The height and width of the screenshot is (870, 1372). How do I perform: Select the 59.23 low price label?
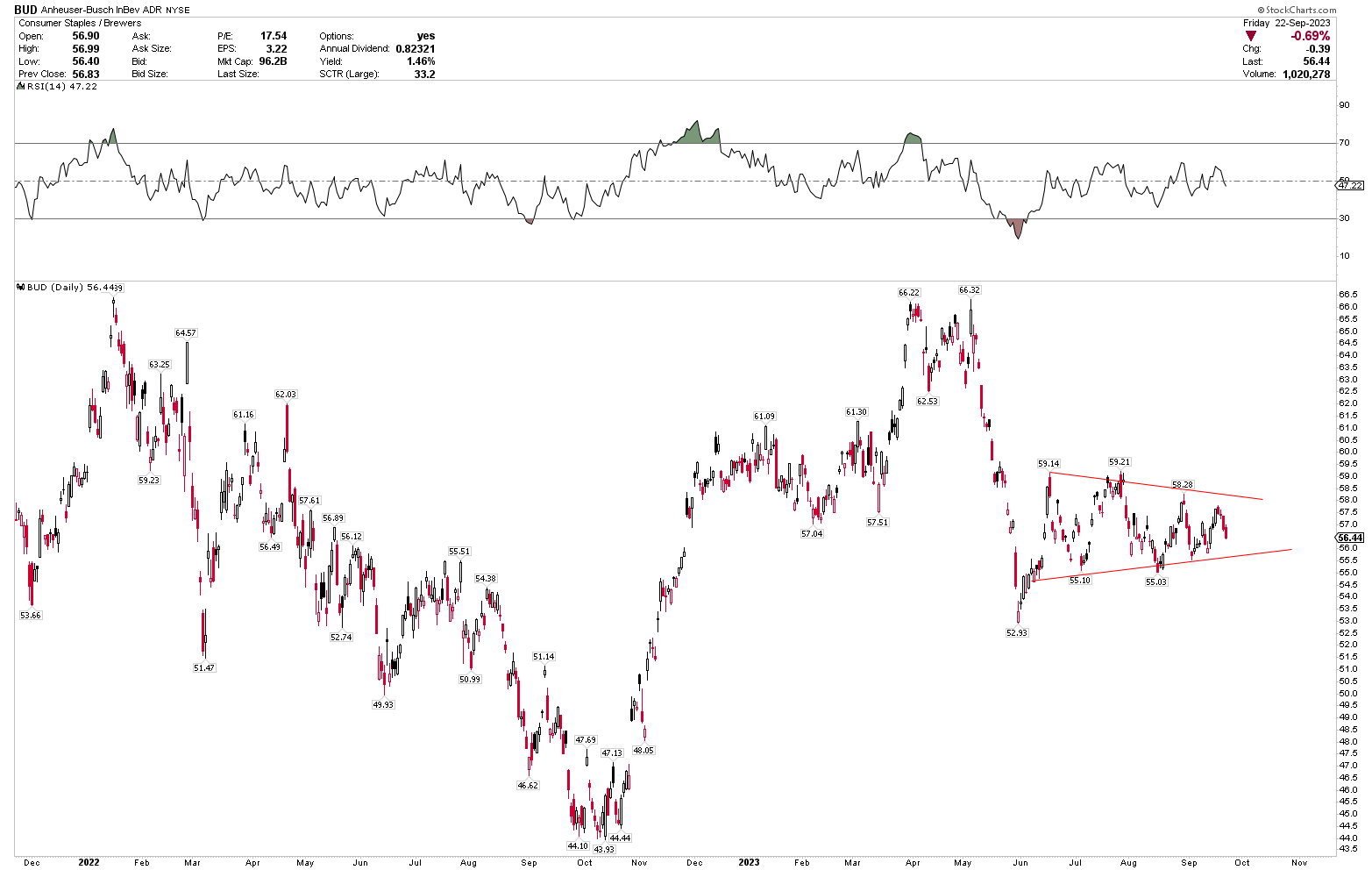(x=149, y=480)
